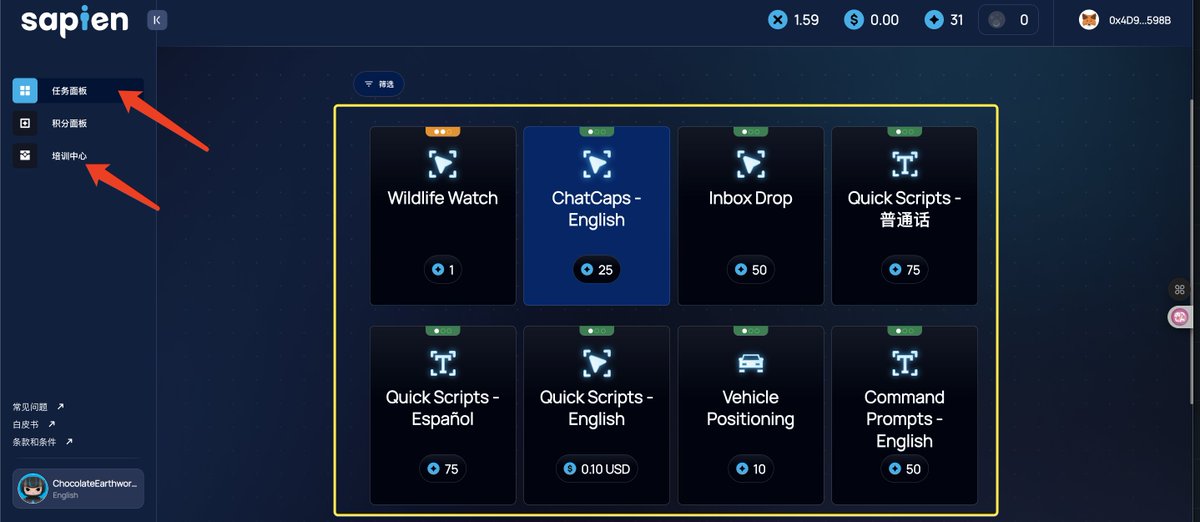Click the 1 point reward on Wildlife Watch

tap(443, 270)
